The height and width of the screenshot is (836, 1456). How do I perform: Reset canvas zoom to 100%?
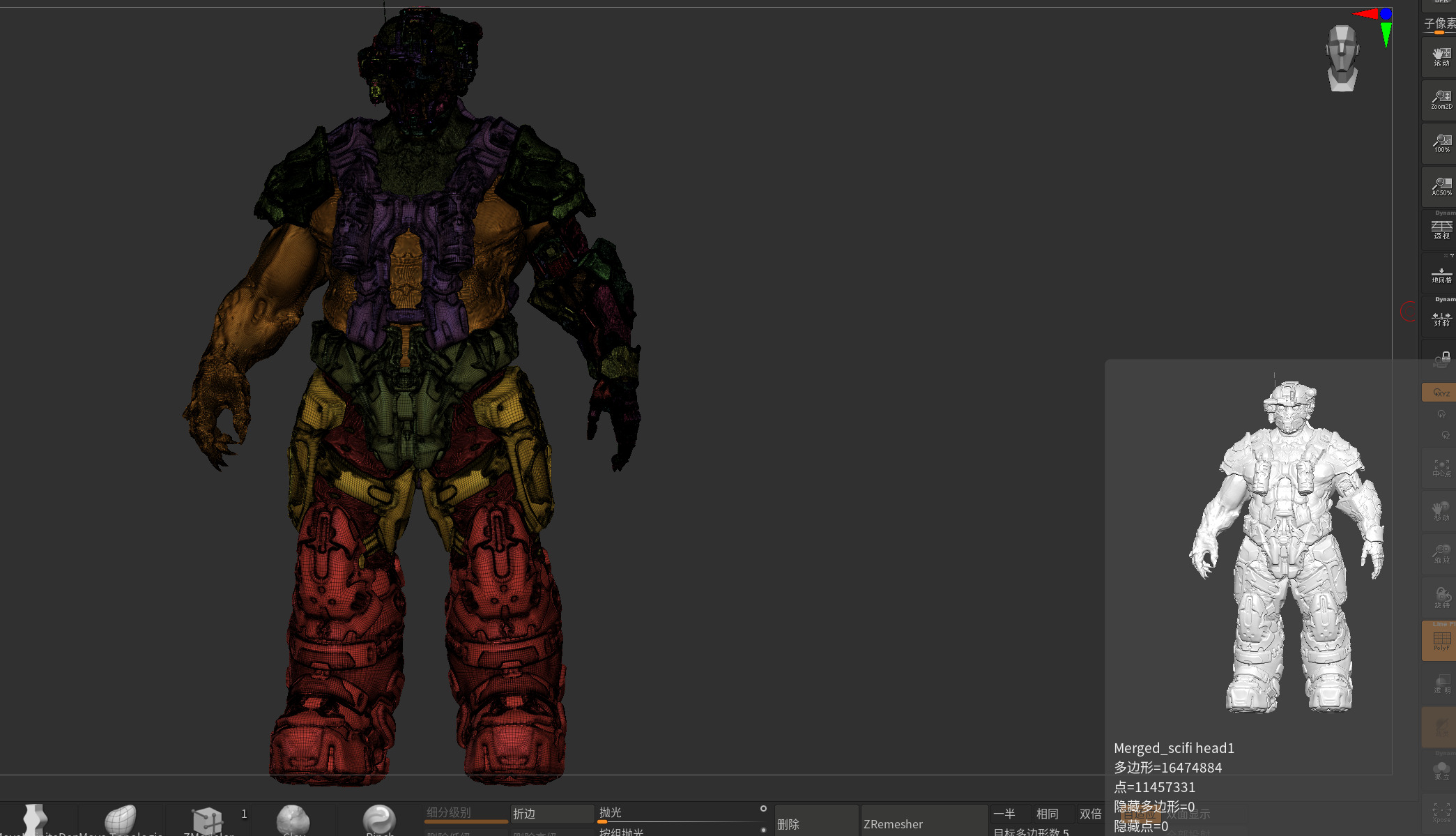[1440, 143]
